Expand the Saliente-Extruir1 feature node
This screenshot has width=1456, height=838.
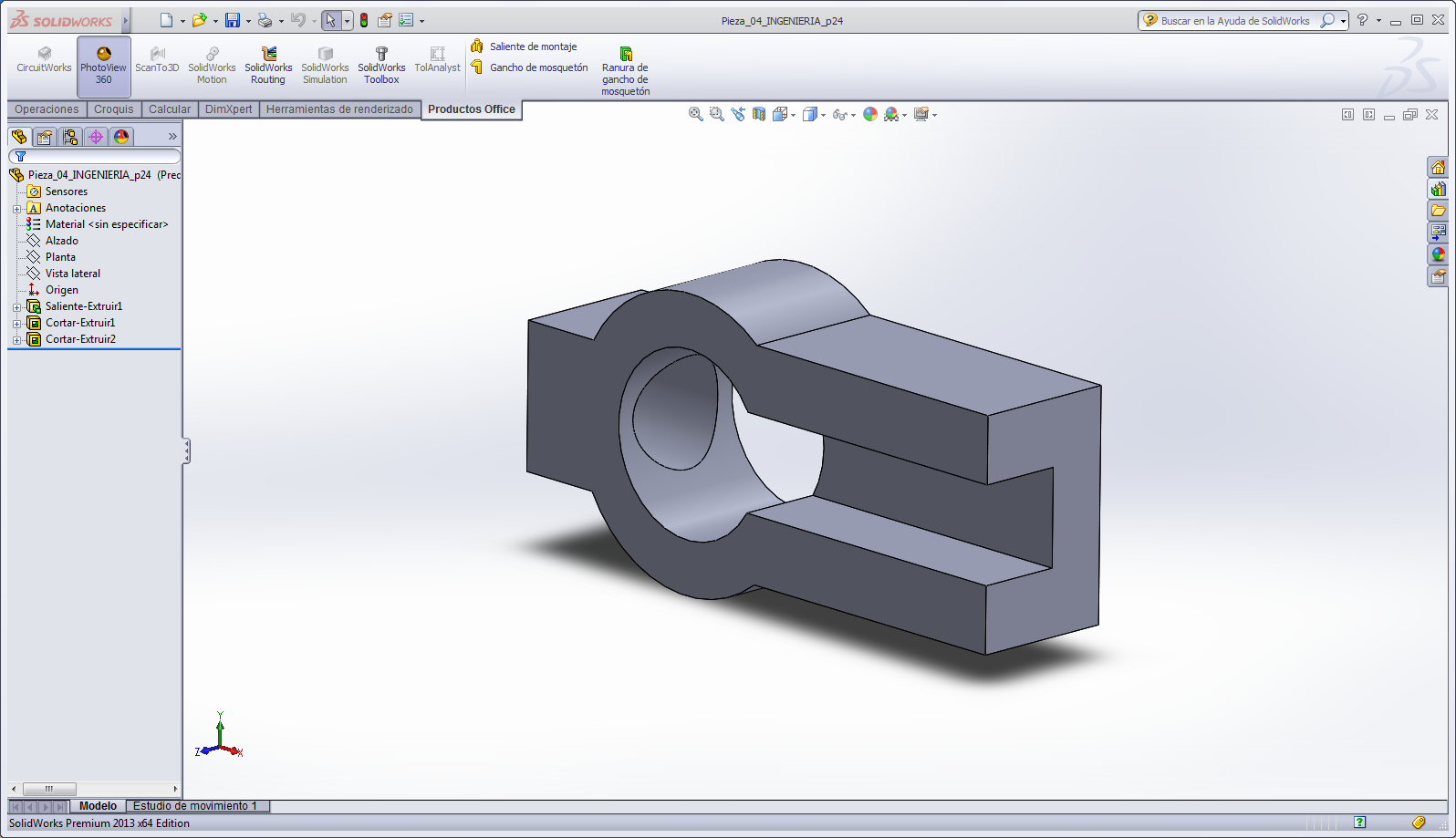click(x=16, y=307)
